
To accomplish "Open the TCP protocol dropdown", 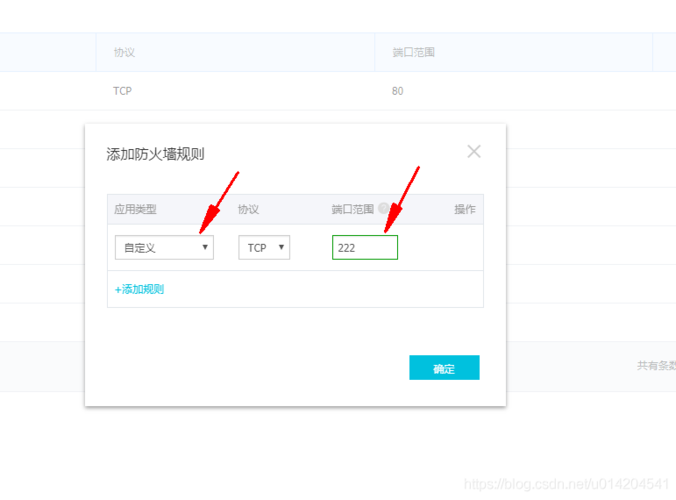I will [264, 247].
